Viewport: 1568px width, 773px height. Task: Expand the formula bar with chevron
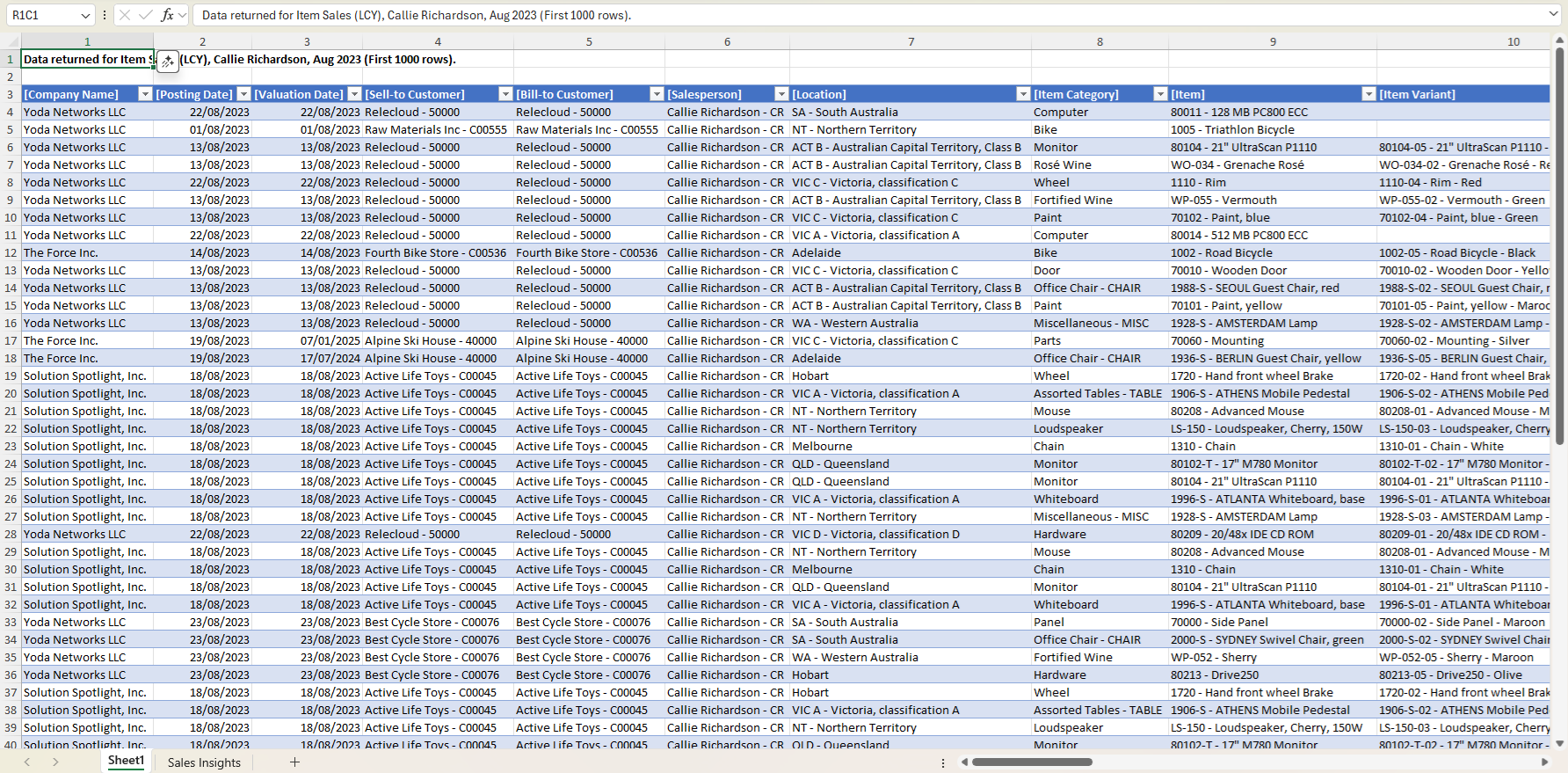[1553, 14]
